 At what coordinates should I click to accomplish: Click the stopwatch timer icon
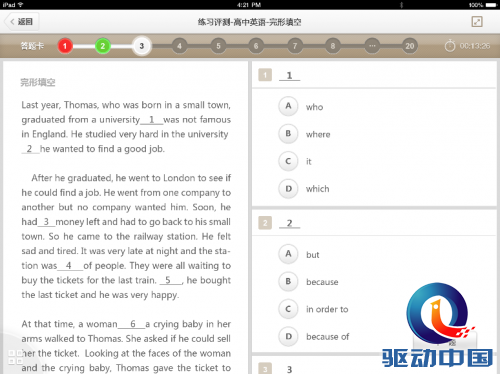[x=450, y=45]
